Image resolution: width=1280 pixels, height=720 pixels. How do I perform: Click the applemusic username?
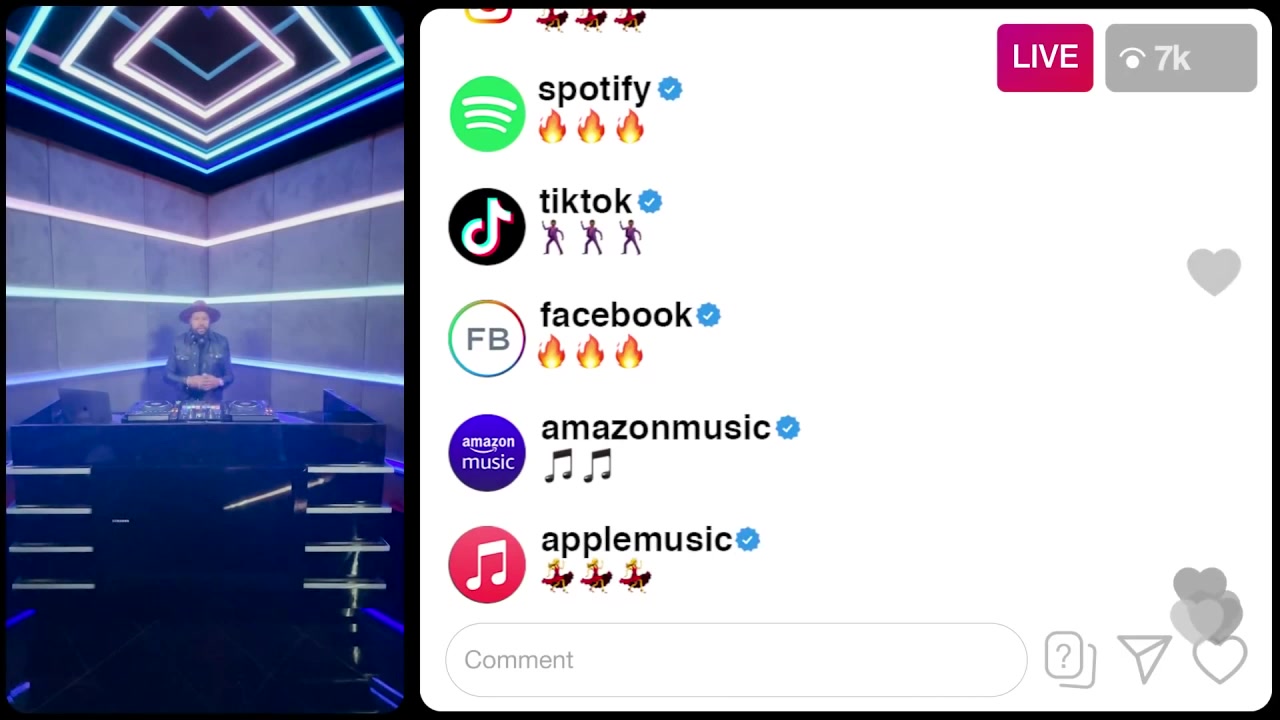[x=636, y=540]
